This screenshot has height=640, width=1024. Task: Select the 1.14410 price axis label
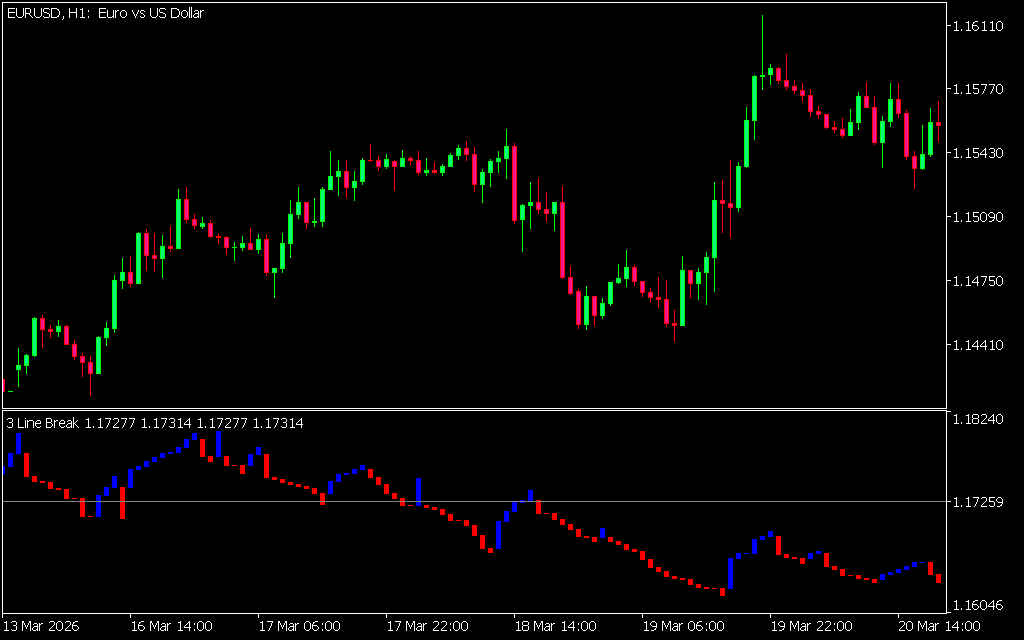tap(977, 345)
